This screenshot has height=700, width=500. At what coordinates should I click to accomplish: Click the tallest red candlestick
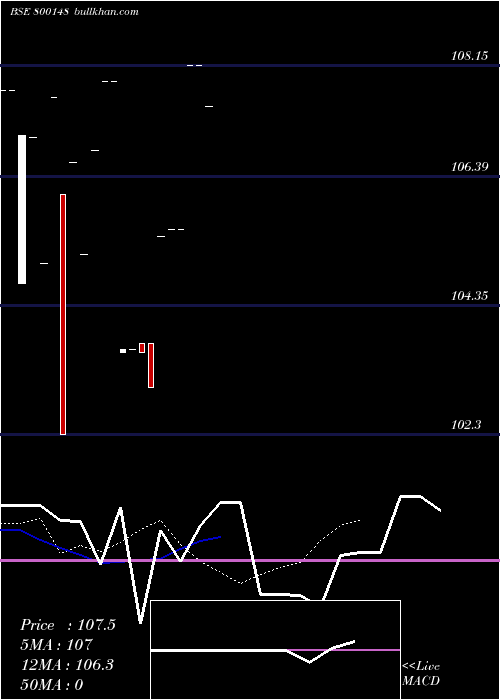(x=63, y=314)
